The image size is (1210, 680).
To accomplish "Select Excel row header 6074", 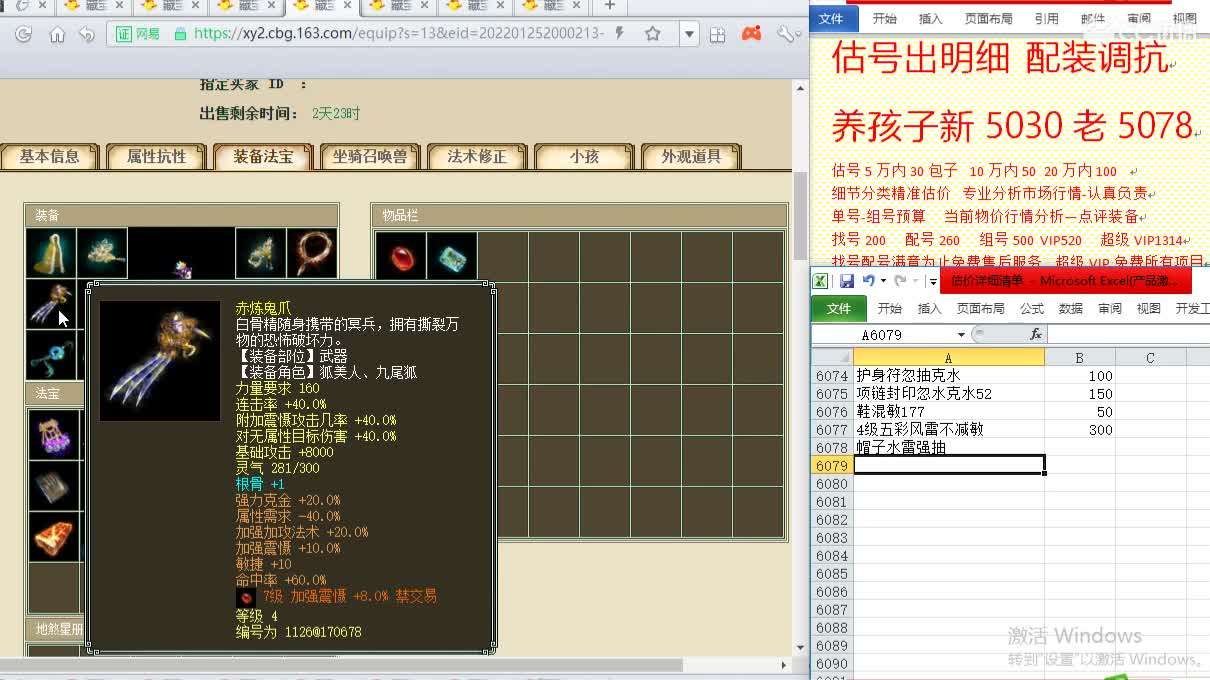I will pyautogui.click(x=832, y=376).
